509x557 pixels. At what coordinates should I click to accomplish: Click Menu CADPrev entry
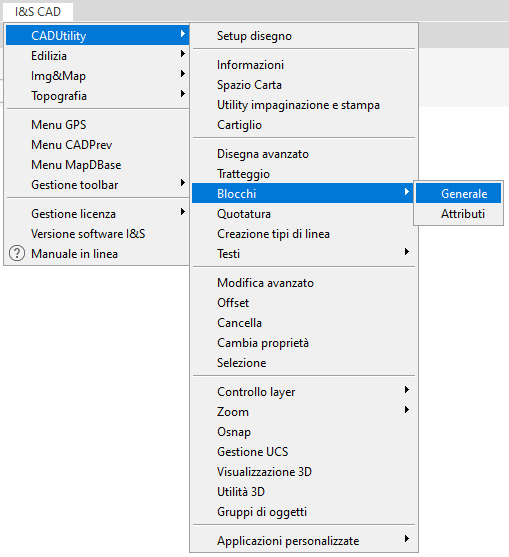coord(97,145)
